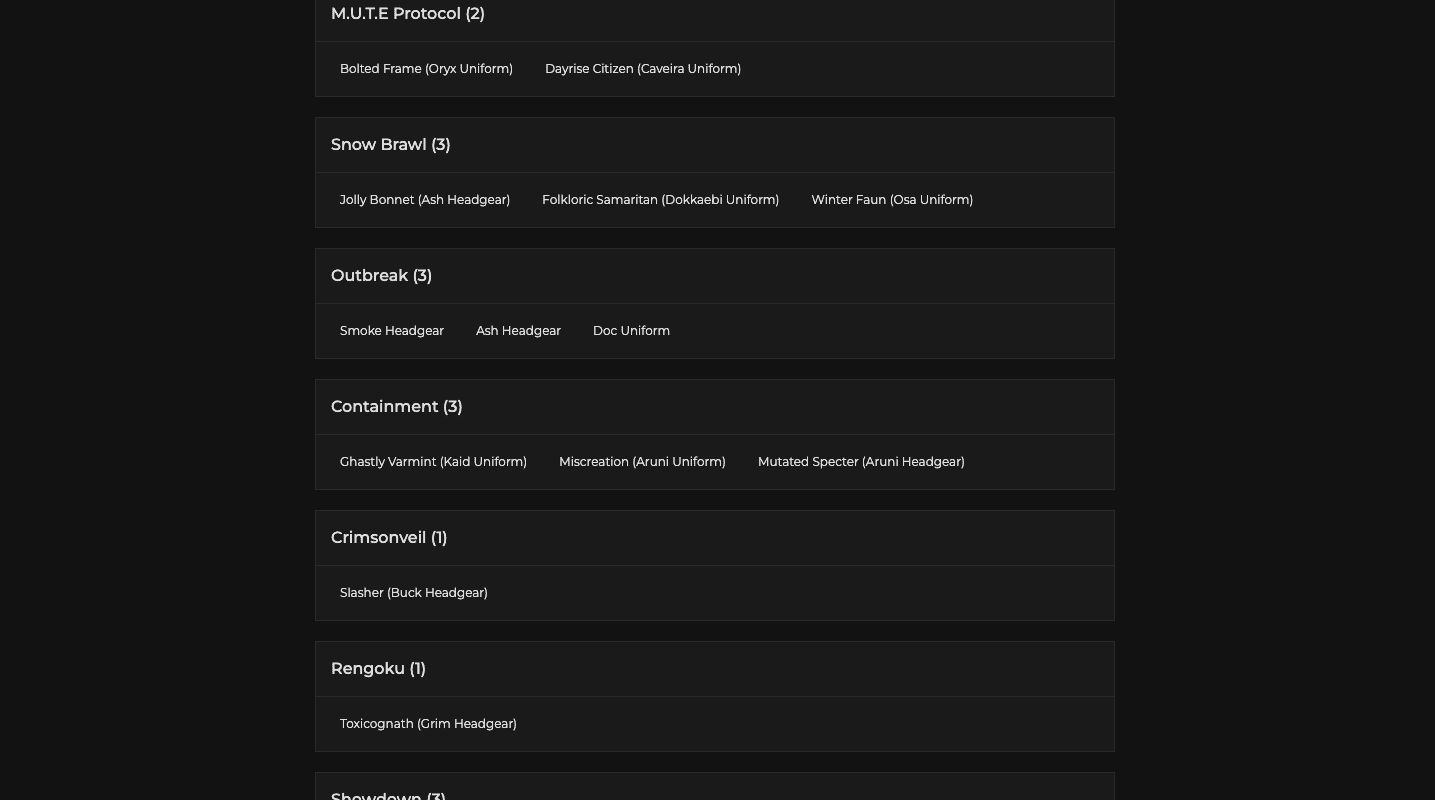Choose Winter Faun (Osa Uniform) item
1435x800 pixels.
pos(892,200)
